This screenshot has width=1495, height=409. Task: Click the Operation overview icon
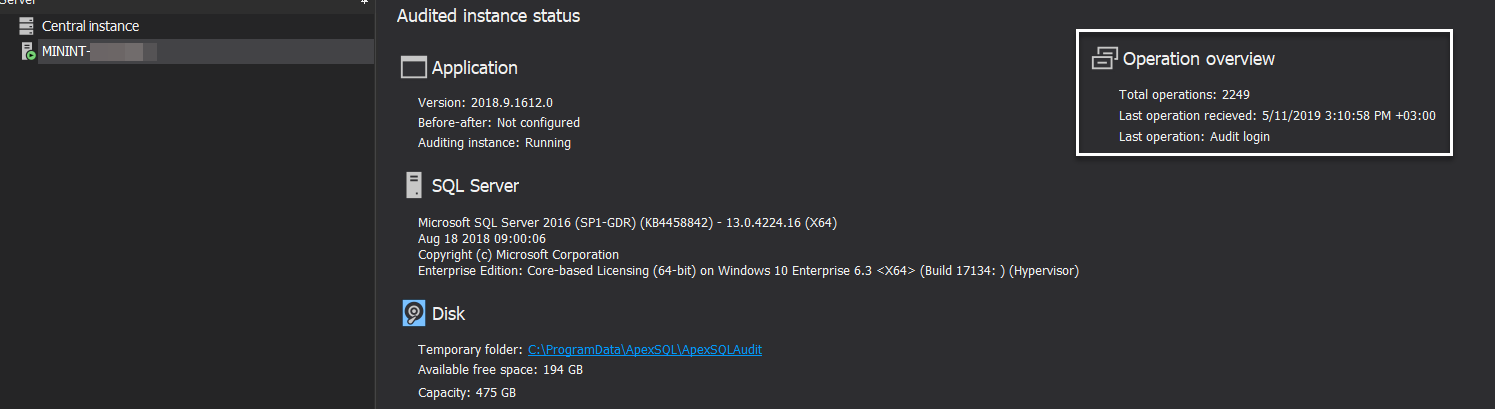(x=1104, y=59)
